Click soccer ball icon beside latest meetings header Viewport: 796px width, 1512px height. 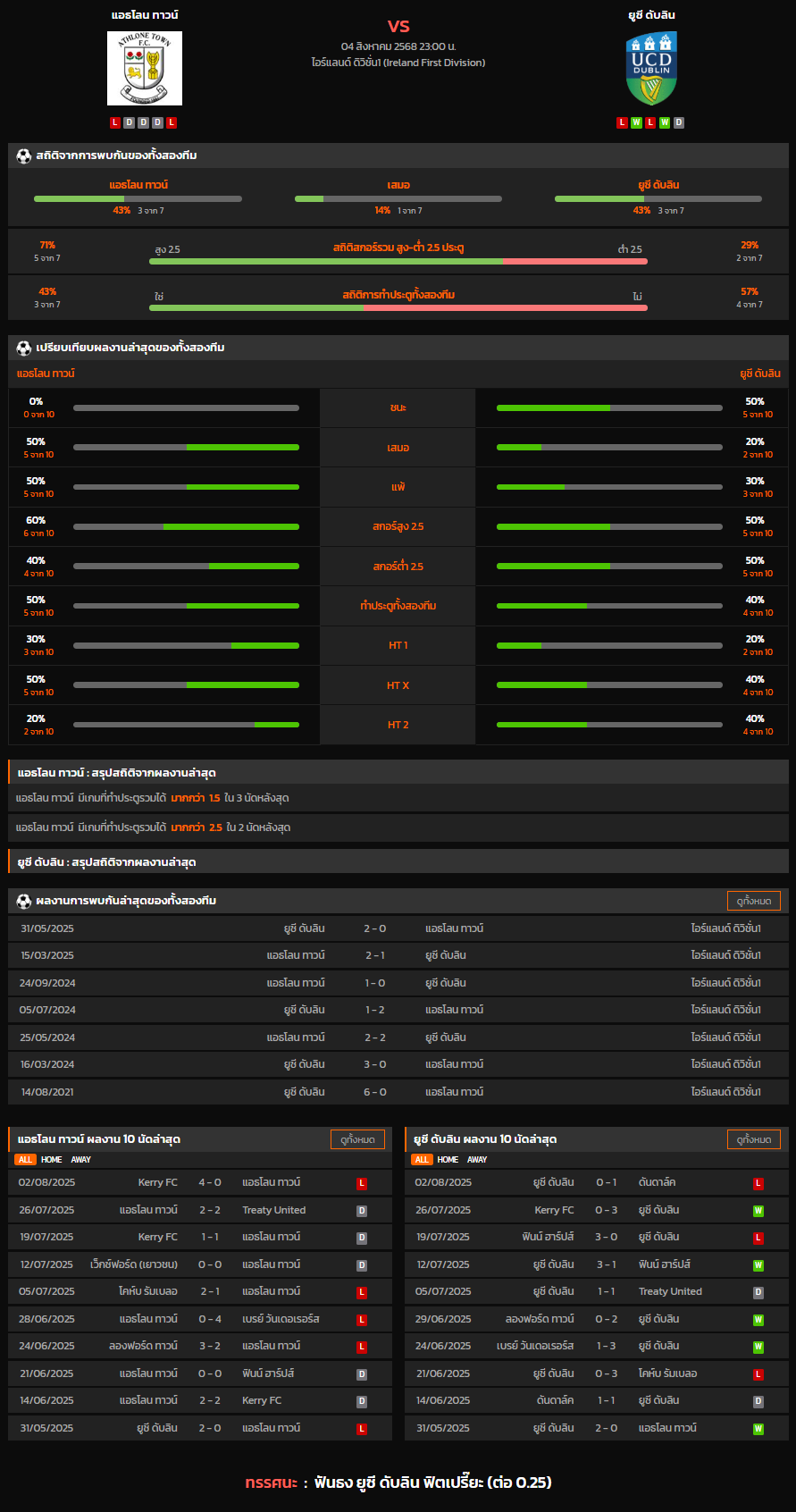click(23, 901)
